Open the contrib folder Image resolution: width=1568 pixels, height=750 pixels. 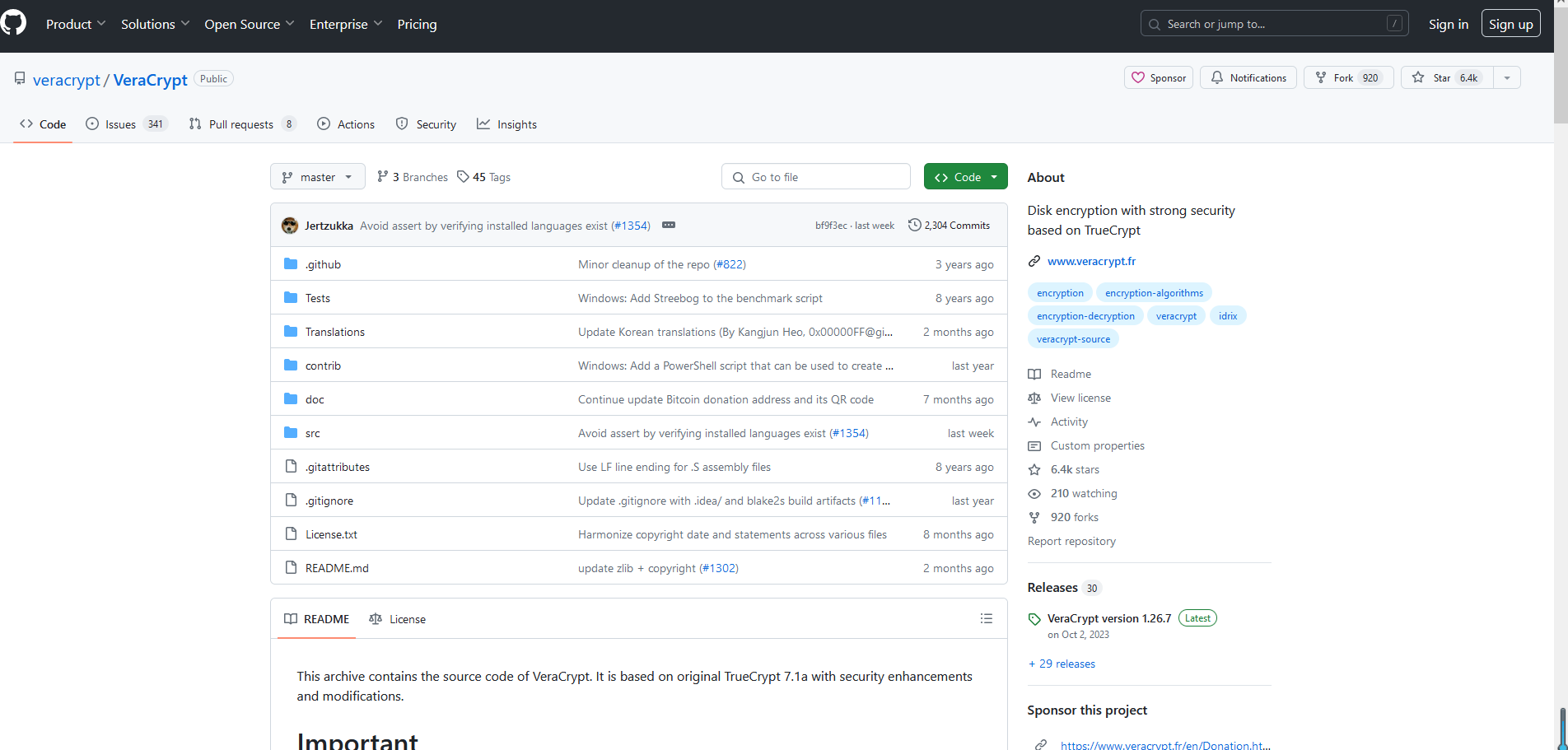(323, 366)
